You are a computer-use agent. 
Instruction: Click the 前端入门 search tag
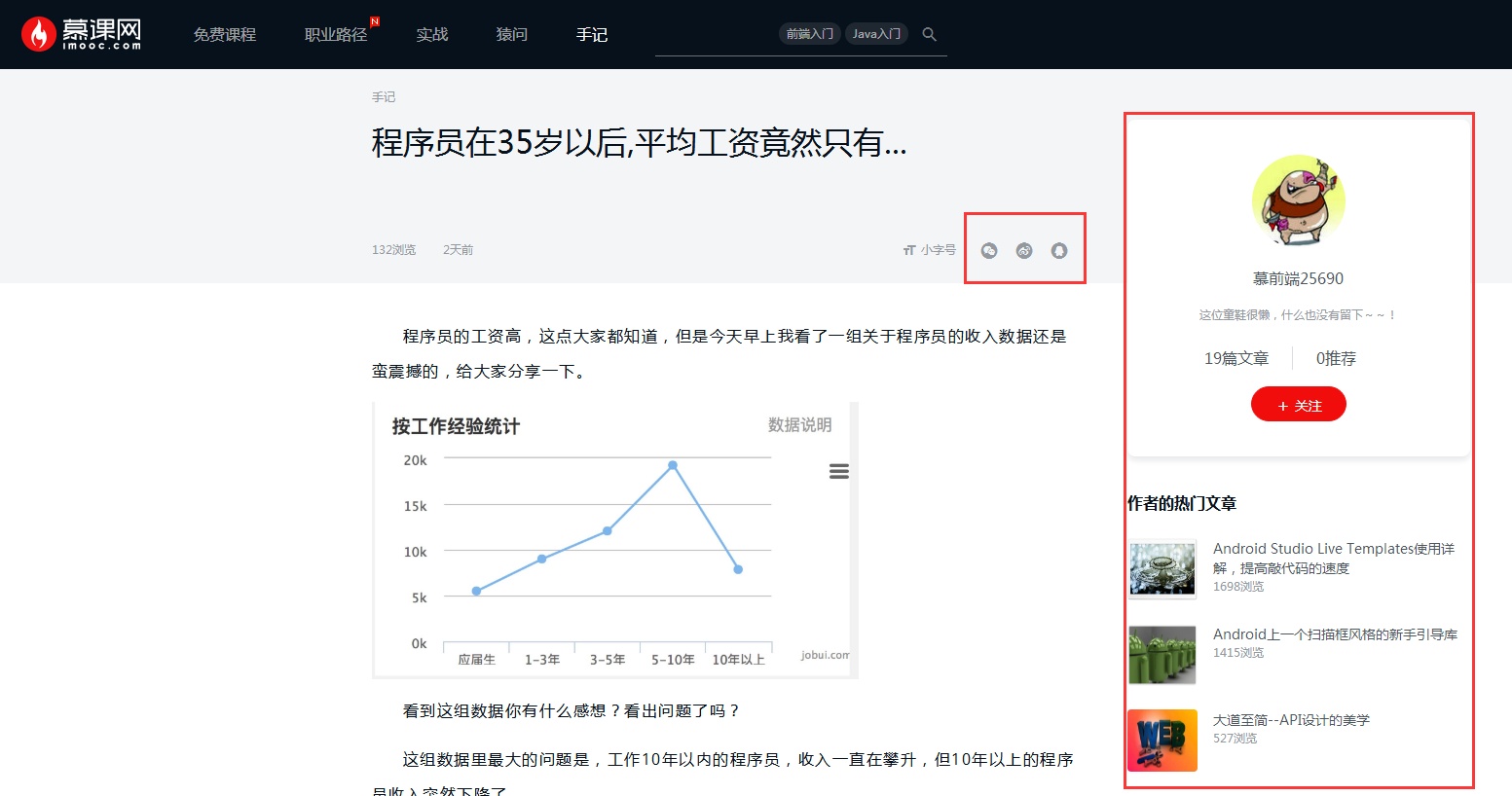pyautogui.click(x=810, y=32)
